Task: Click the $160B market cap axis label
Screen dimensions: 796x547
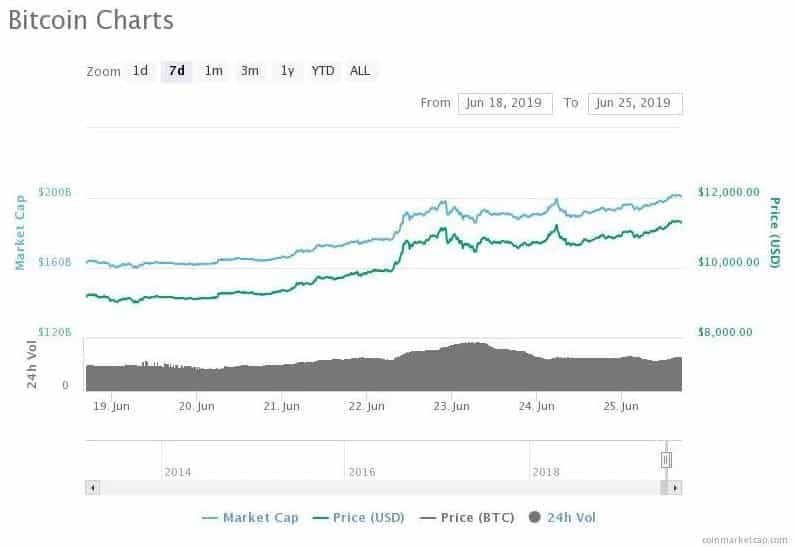Action: 55,262
